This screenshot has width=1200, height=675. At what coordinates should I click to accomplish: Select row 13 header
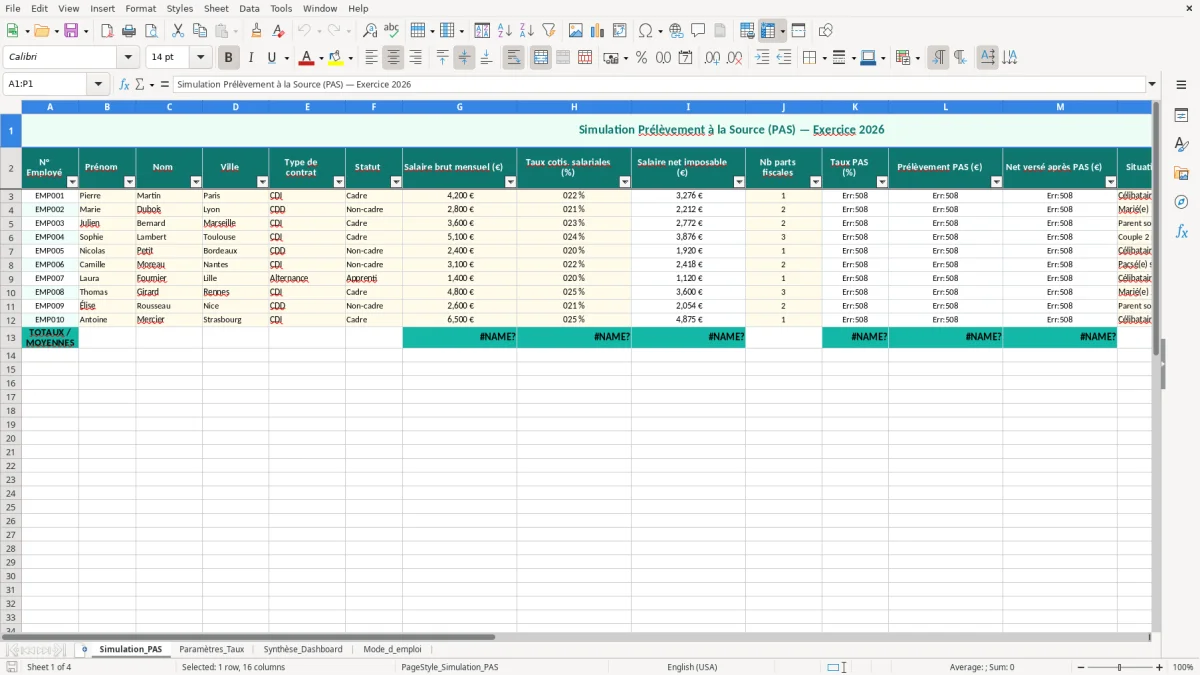(11, 338)
